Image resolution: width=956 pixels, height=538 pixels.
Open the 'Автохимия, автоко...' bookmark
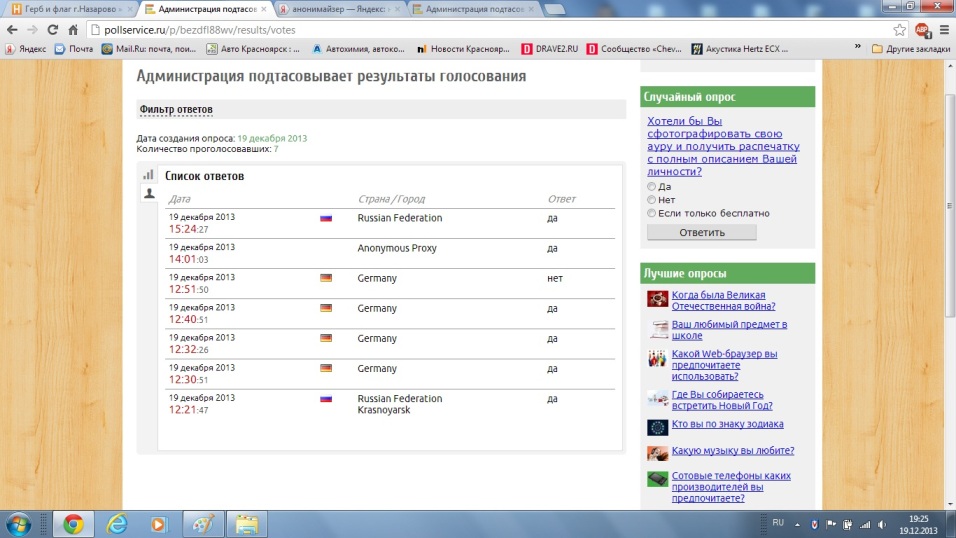pyautogui.click(x=358, y=49)
